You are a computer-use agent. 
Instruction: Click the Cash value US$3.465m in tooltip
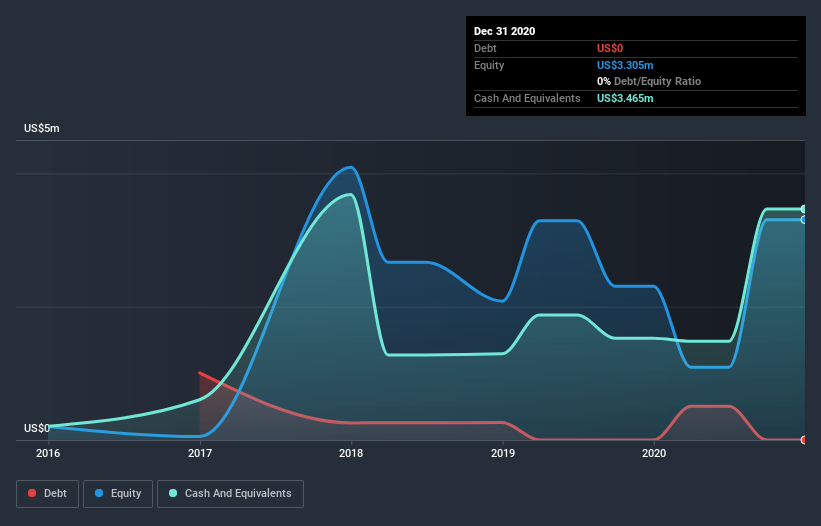click(x=625, y=98)
